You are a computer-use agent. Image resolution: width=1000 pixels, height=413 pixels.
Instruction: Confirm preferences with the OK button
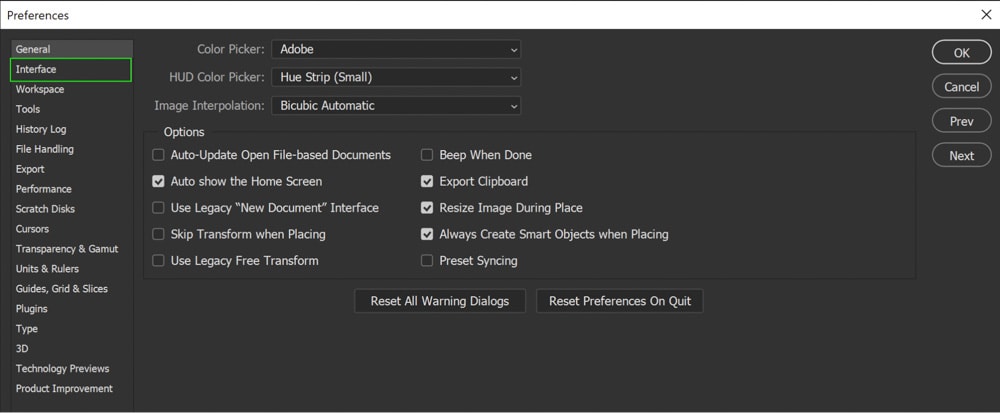962,53
